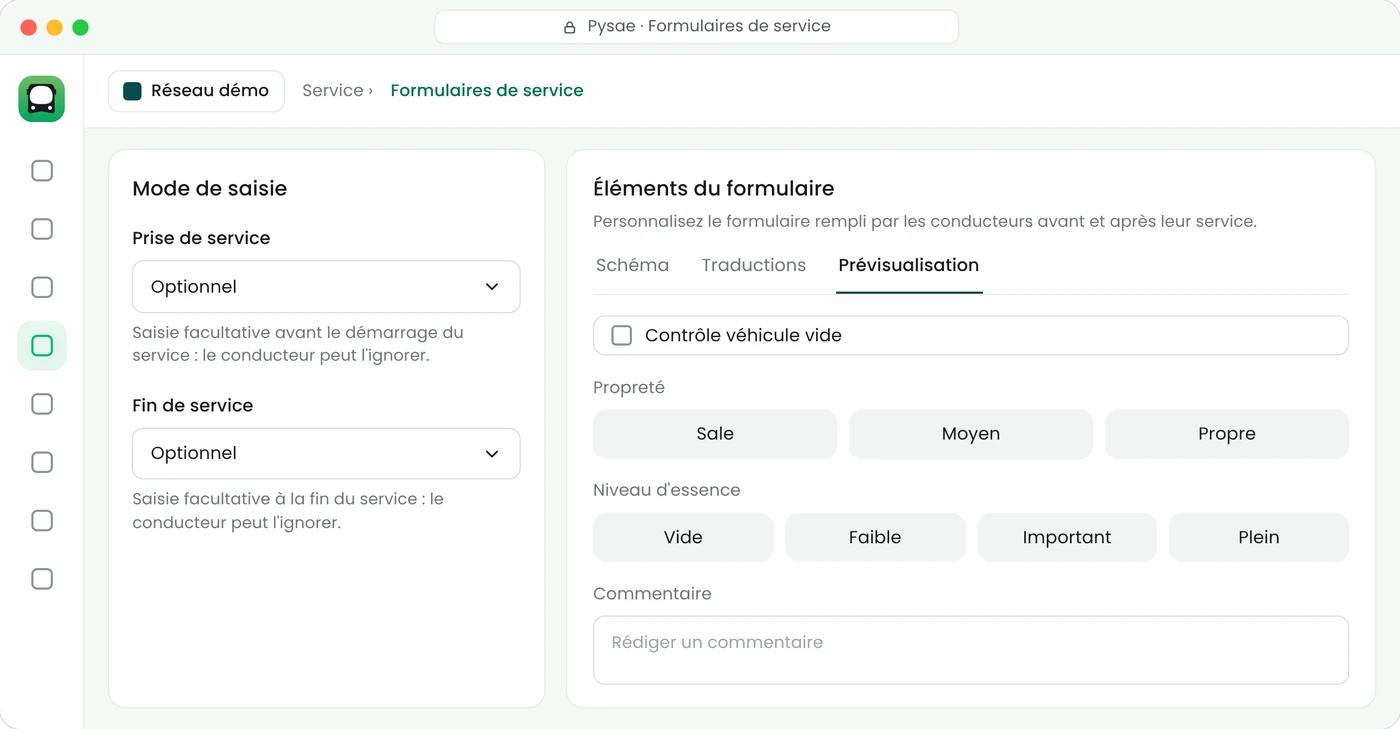Switch to the Schéma tab
Viewport: 1400px width, 729px height.
coord(632,265)
